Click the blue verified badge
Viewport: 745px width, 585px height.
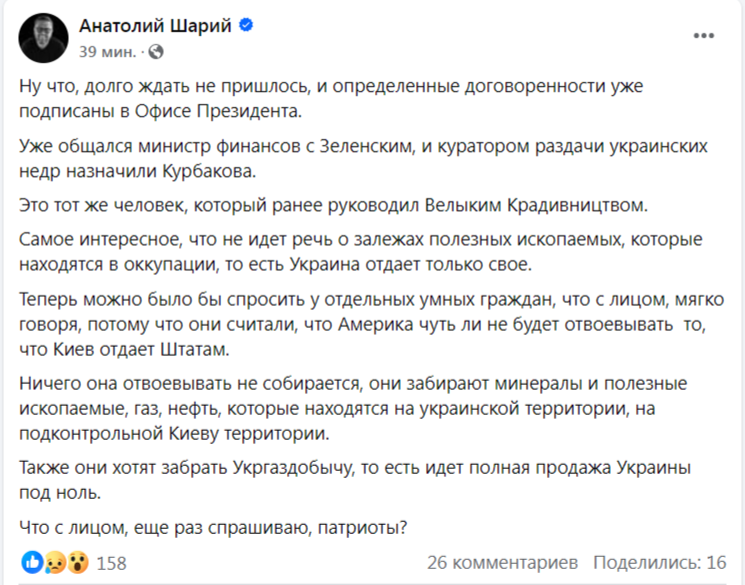coord(245,27)
